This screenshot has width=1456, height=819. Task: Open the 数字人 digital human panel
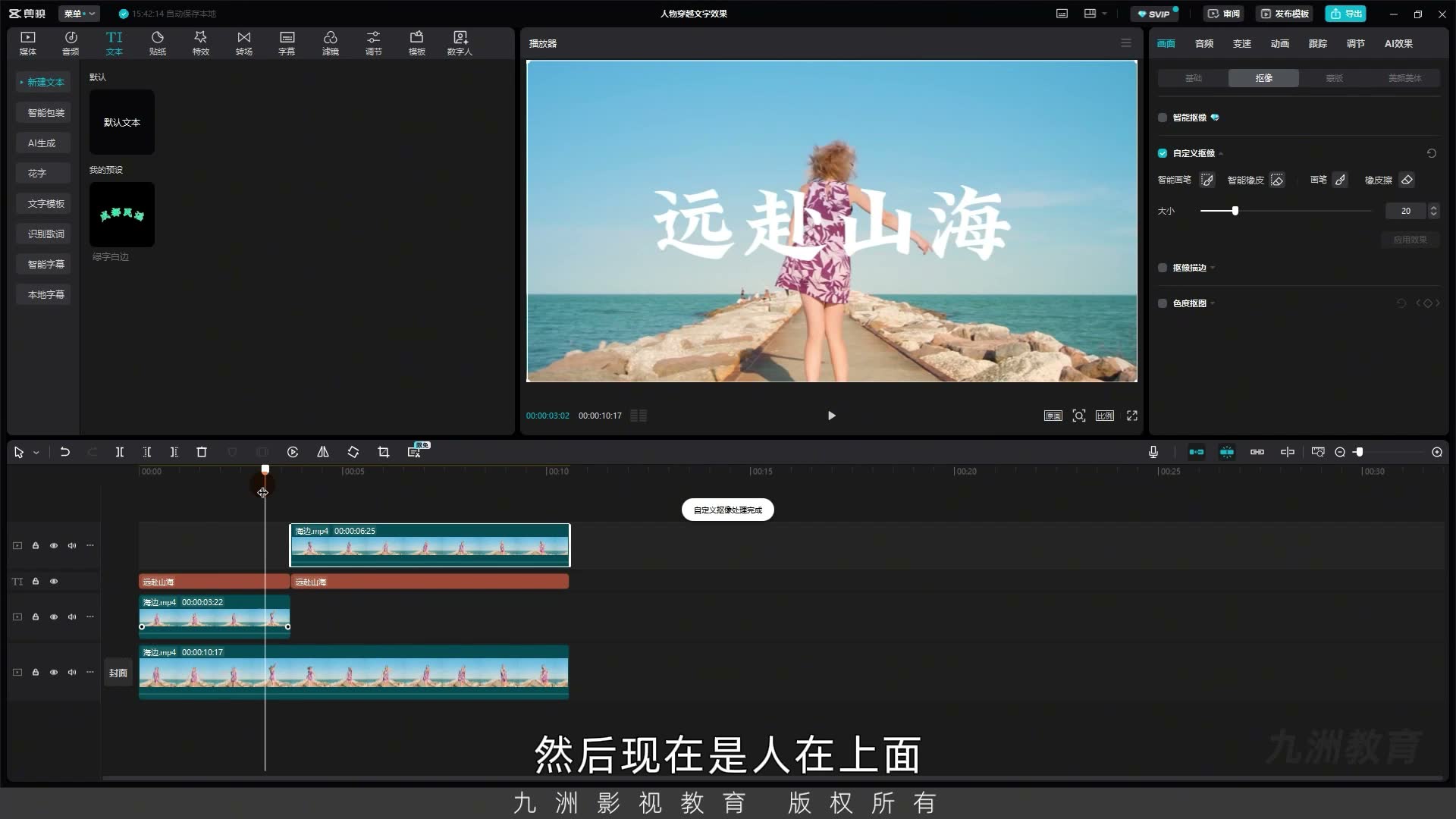click(x=460, y=43)
